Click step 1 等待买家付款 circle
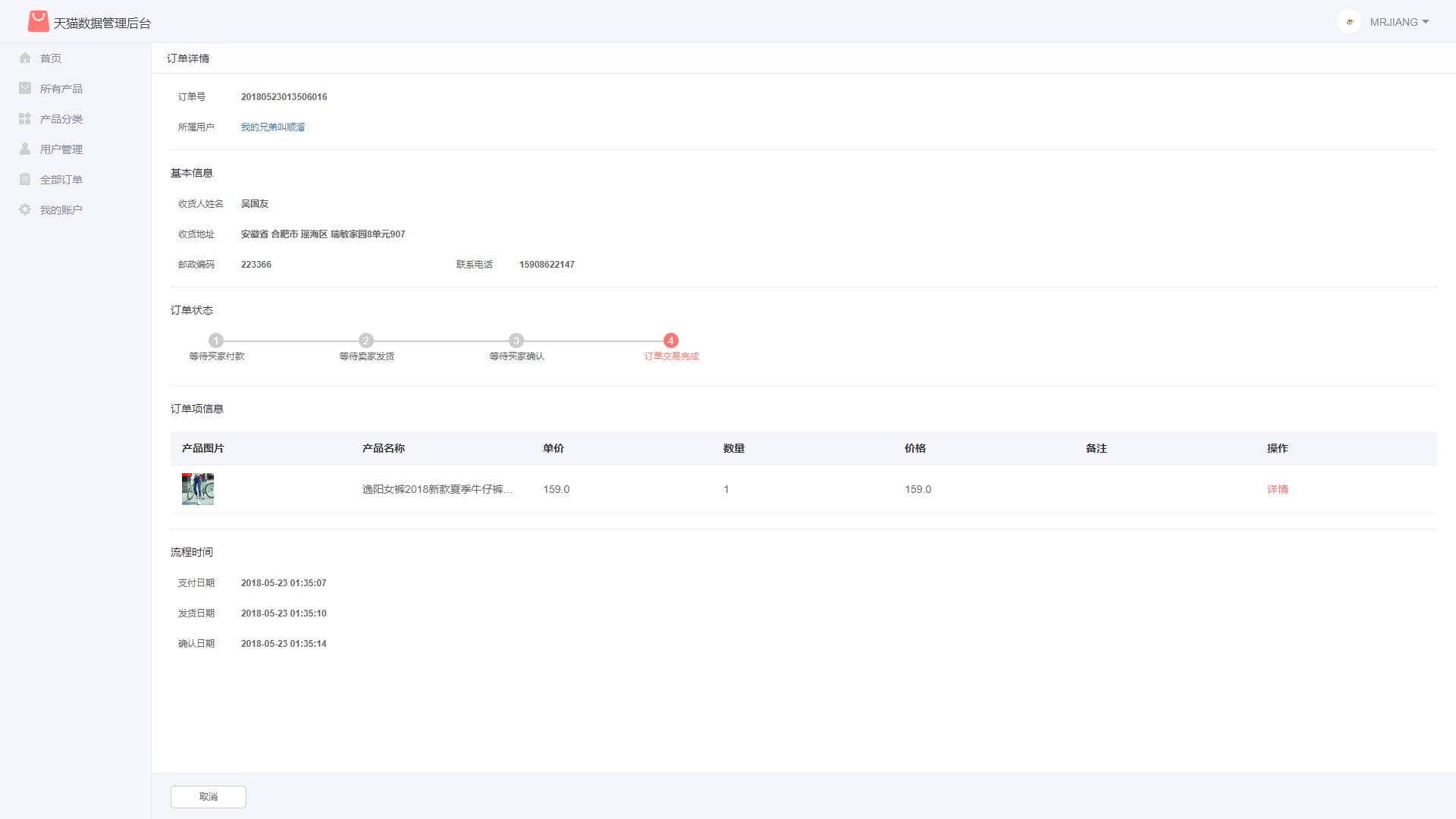 tap(217, 340)
